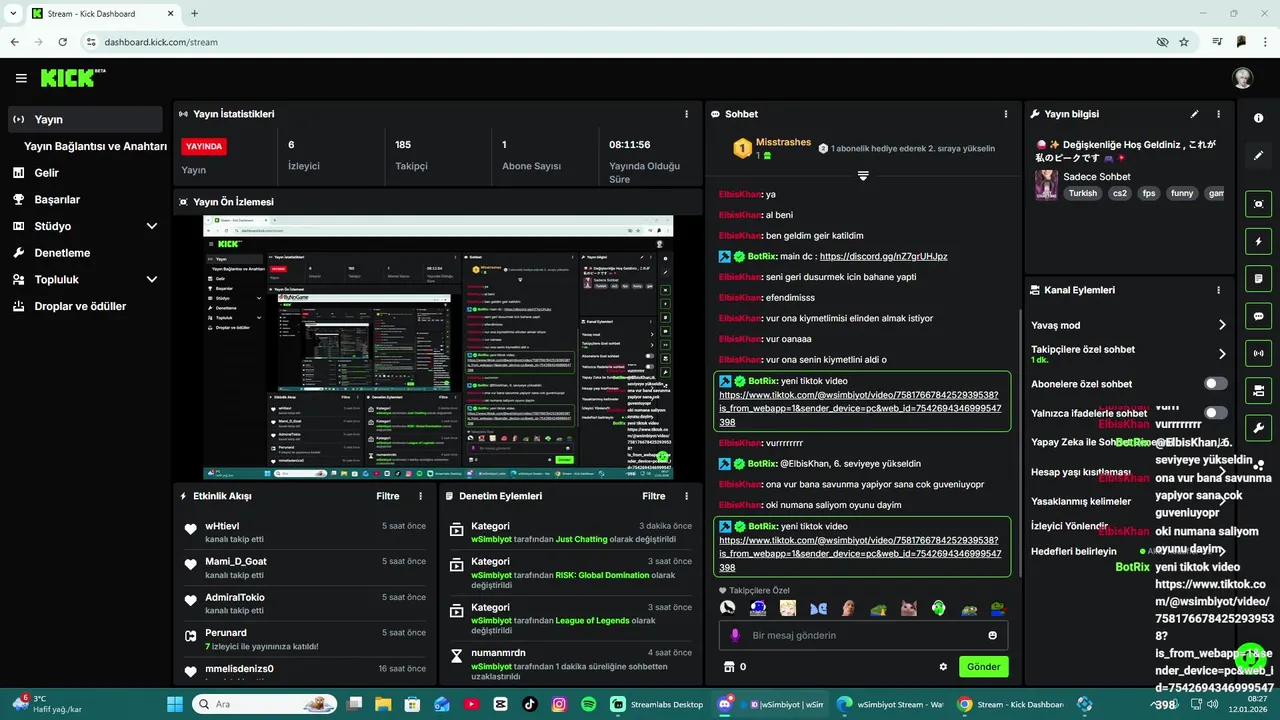
Task: Click wHtievl follow event row
Action: [x=305, y=533]
